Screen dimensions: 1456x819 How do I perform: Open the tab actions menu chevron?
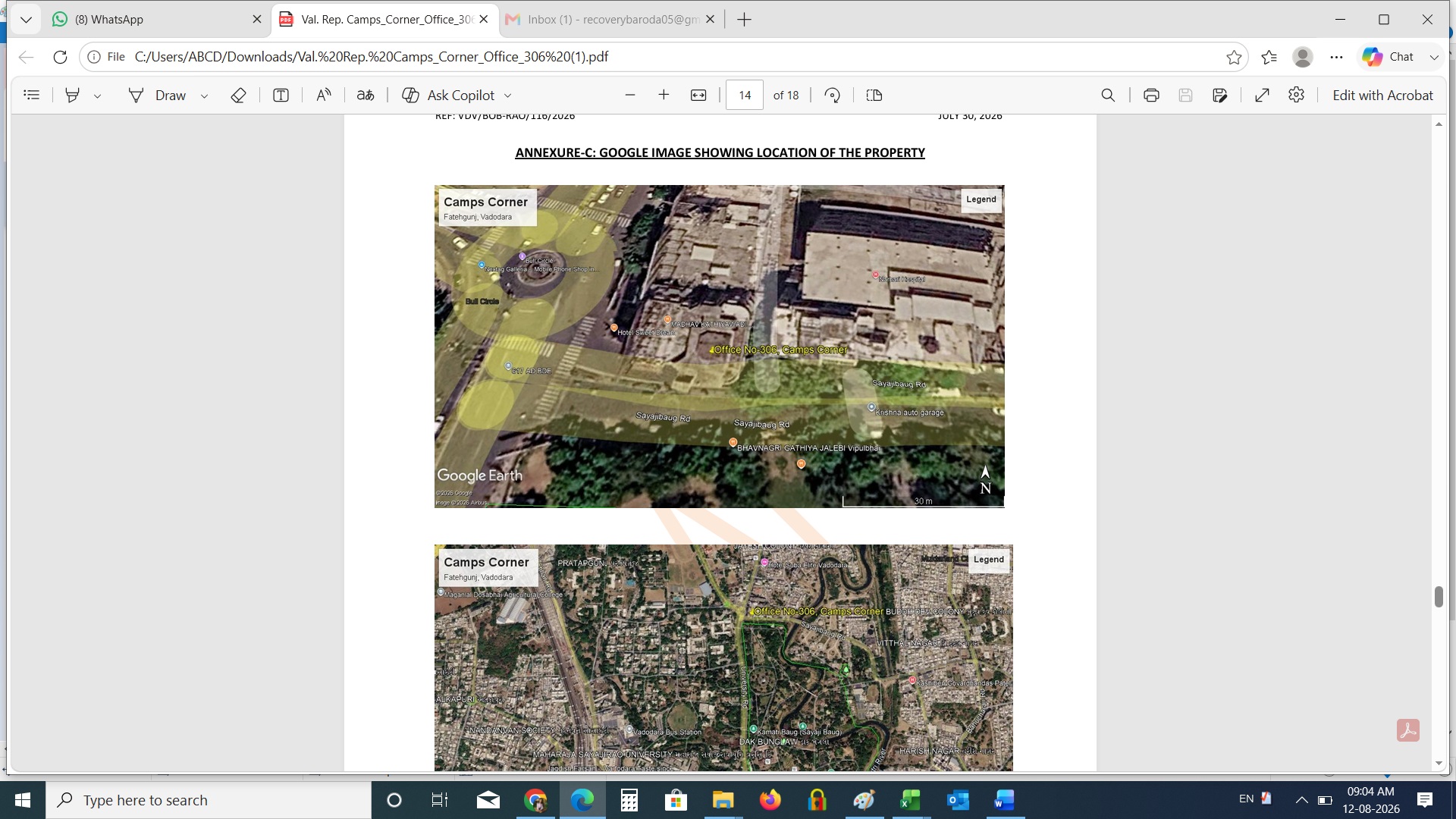(x=26, y=20)
